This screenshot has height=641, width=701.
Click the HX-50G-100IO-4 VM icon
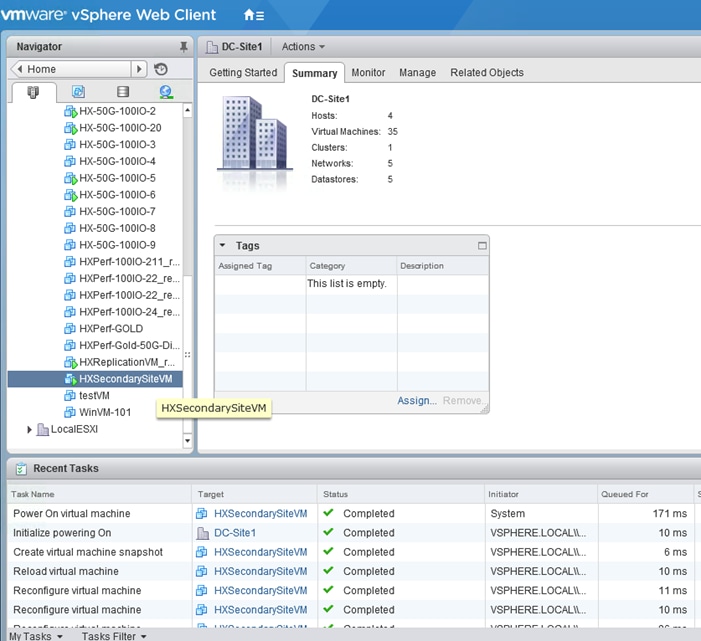pyautogui.click(x=70, y=161)
